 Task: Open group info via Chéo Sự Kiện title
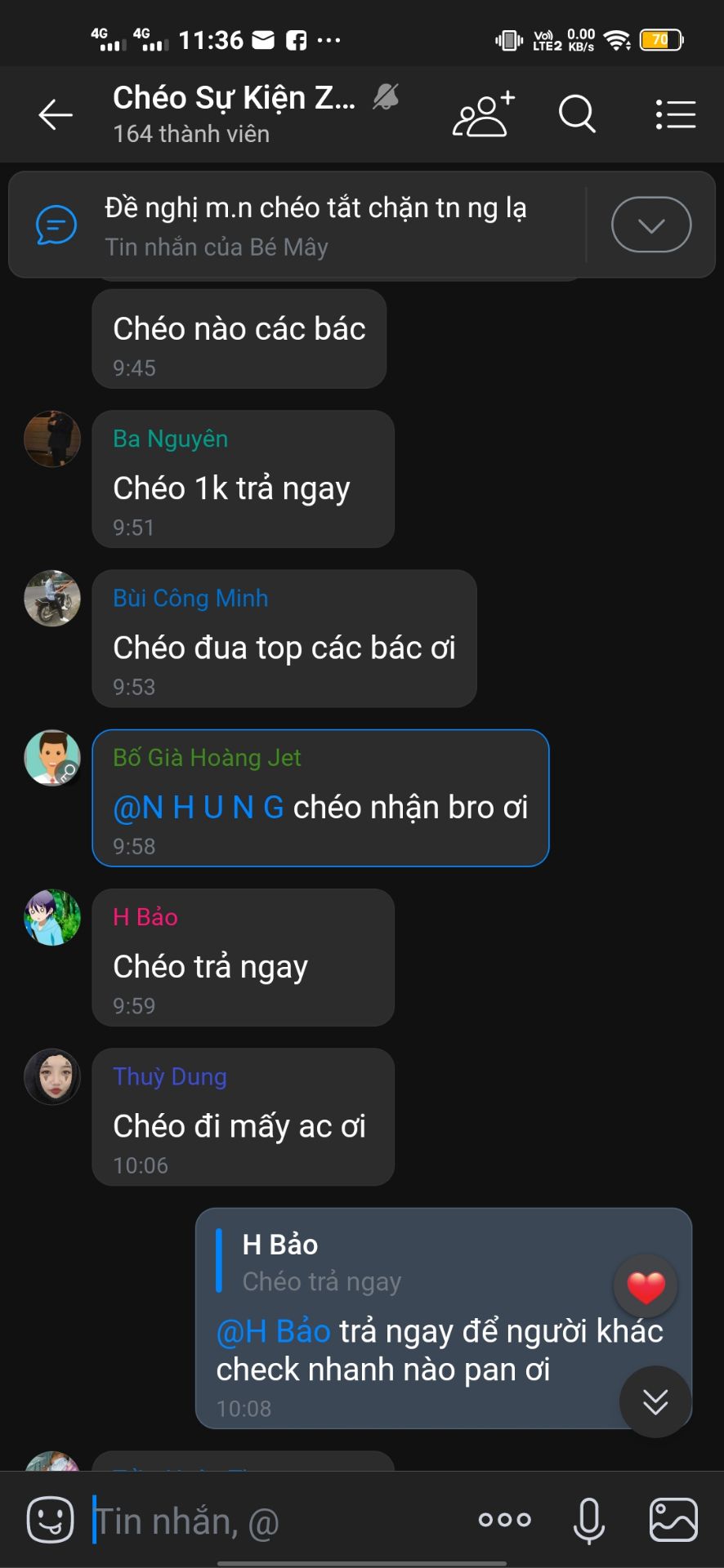[234, 98]
